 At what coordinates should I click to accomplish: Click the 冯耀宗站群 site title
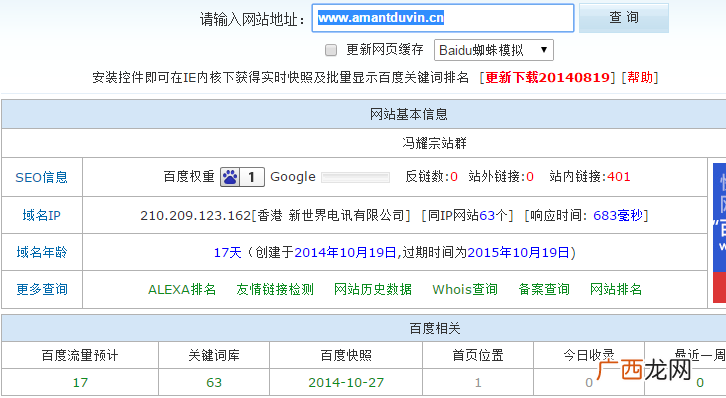pos(434,143)
